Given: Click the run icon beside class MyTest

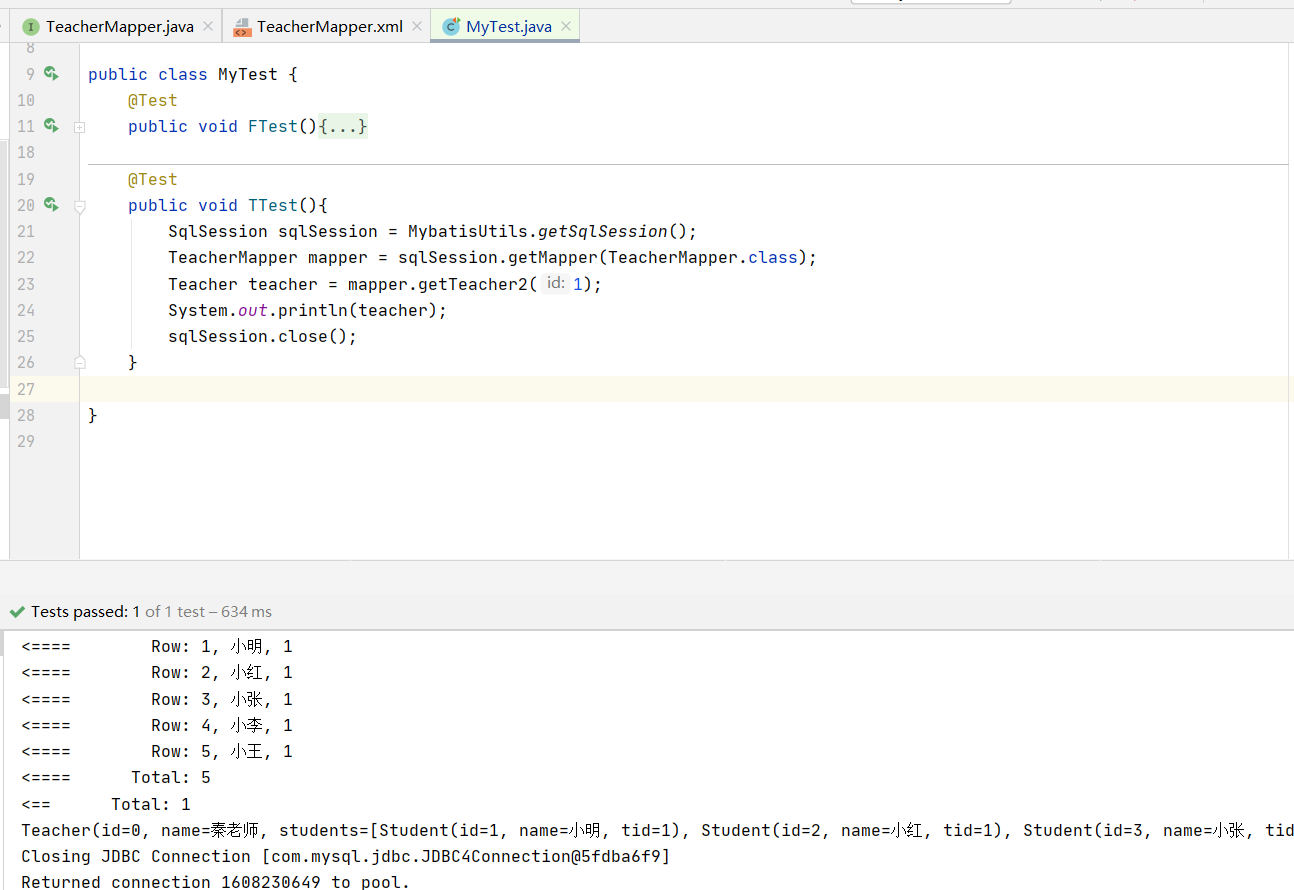Looking at the screenshot, I should 51,74.
